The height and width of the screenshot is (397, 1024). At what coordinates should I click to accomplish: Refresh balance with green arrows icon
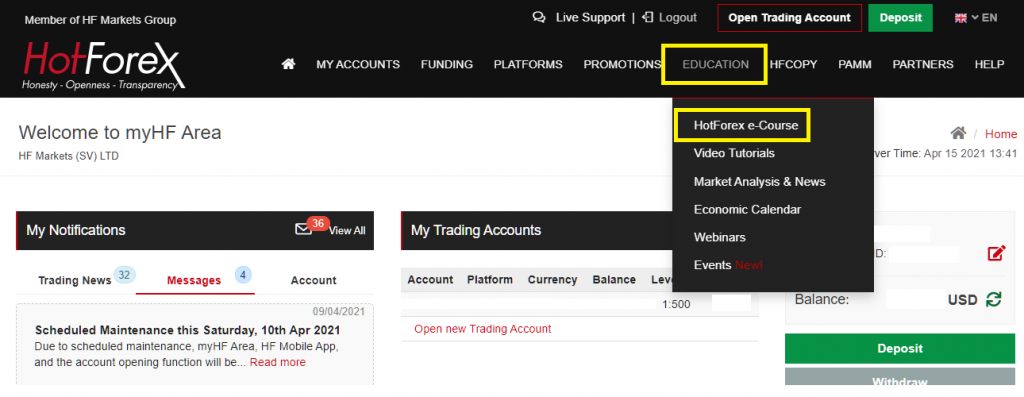pos(993,300)
